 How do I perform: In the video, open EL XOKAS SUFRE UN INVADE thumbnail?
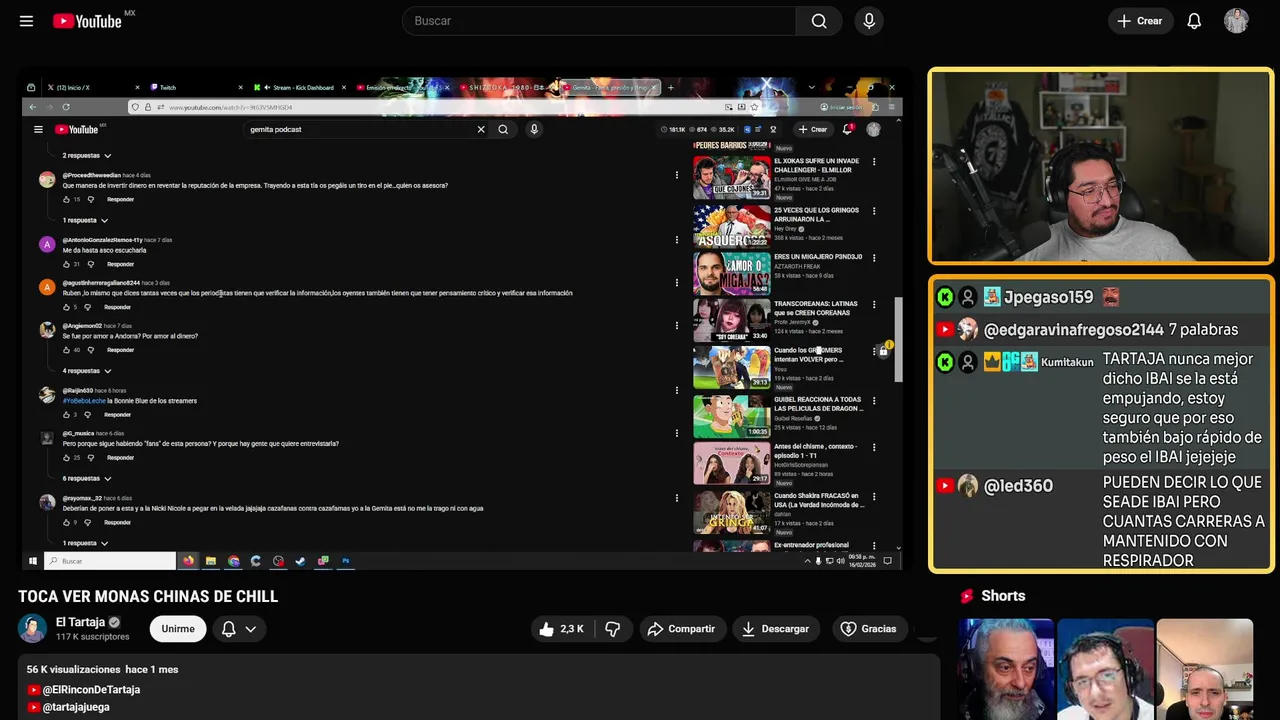(732, 177)
